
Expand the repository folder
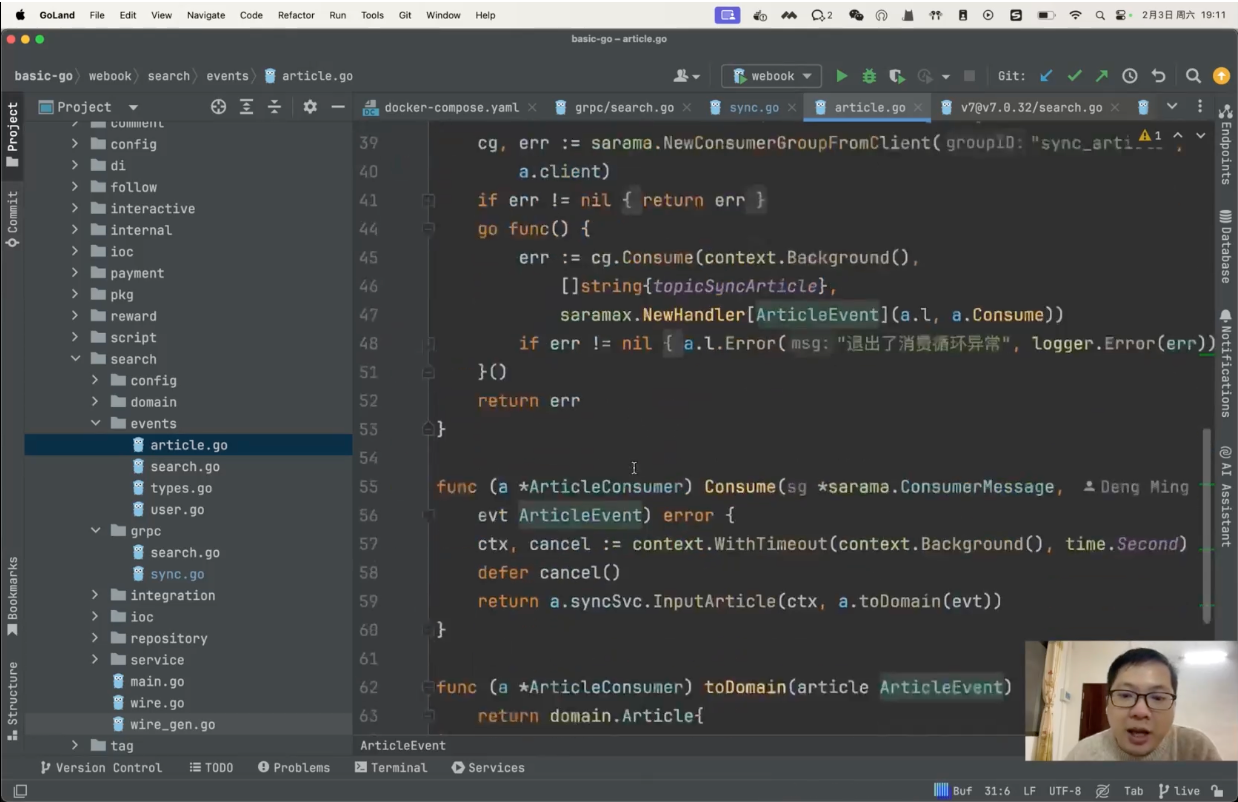pos(96,639)
